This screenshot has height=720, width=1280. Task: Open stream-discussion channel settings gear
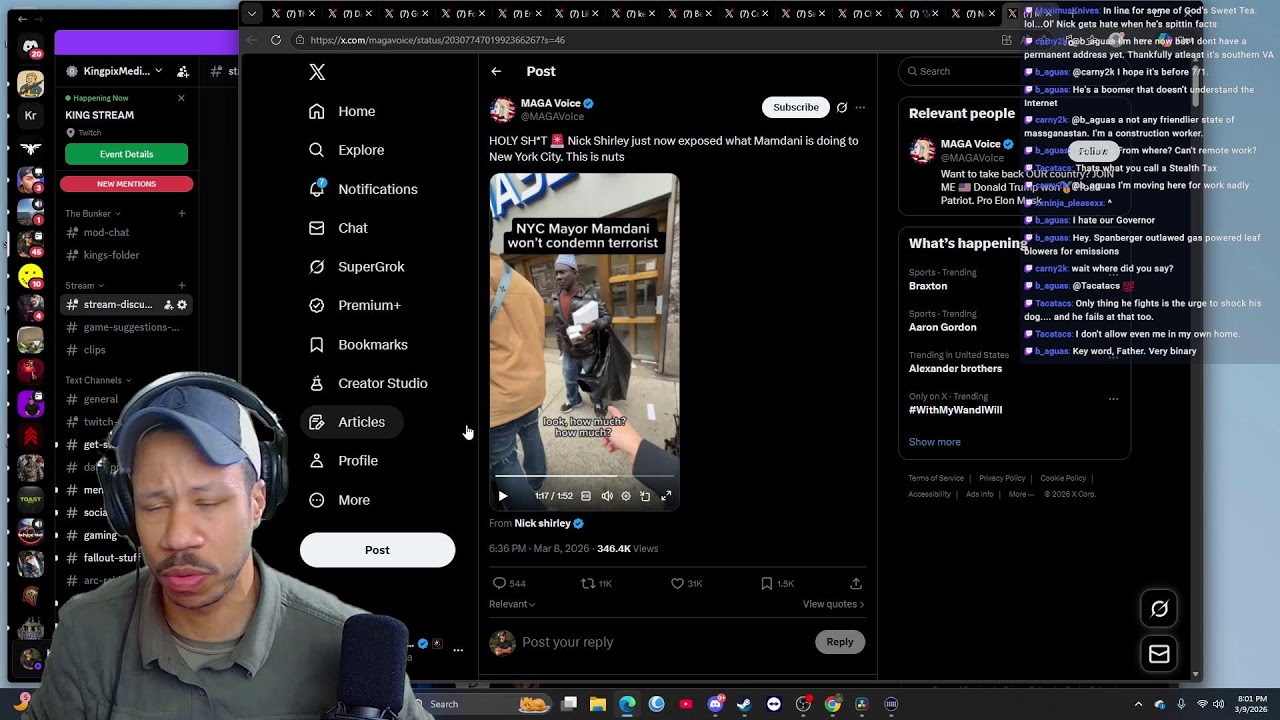click(181, 304)
